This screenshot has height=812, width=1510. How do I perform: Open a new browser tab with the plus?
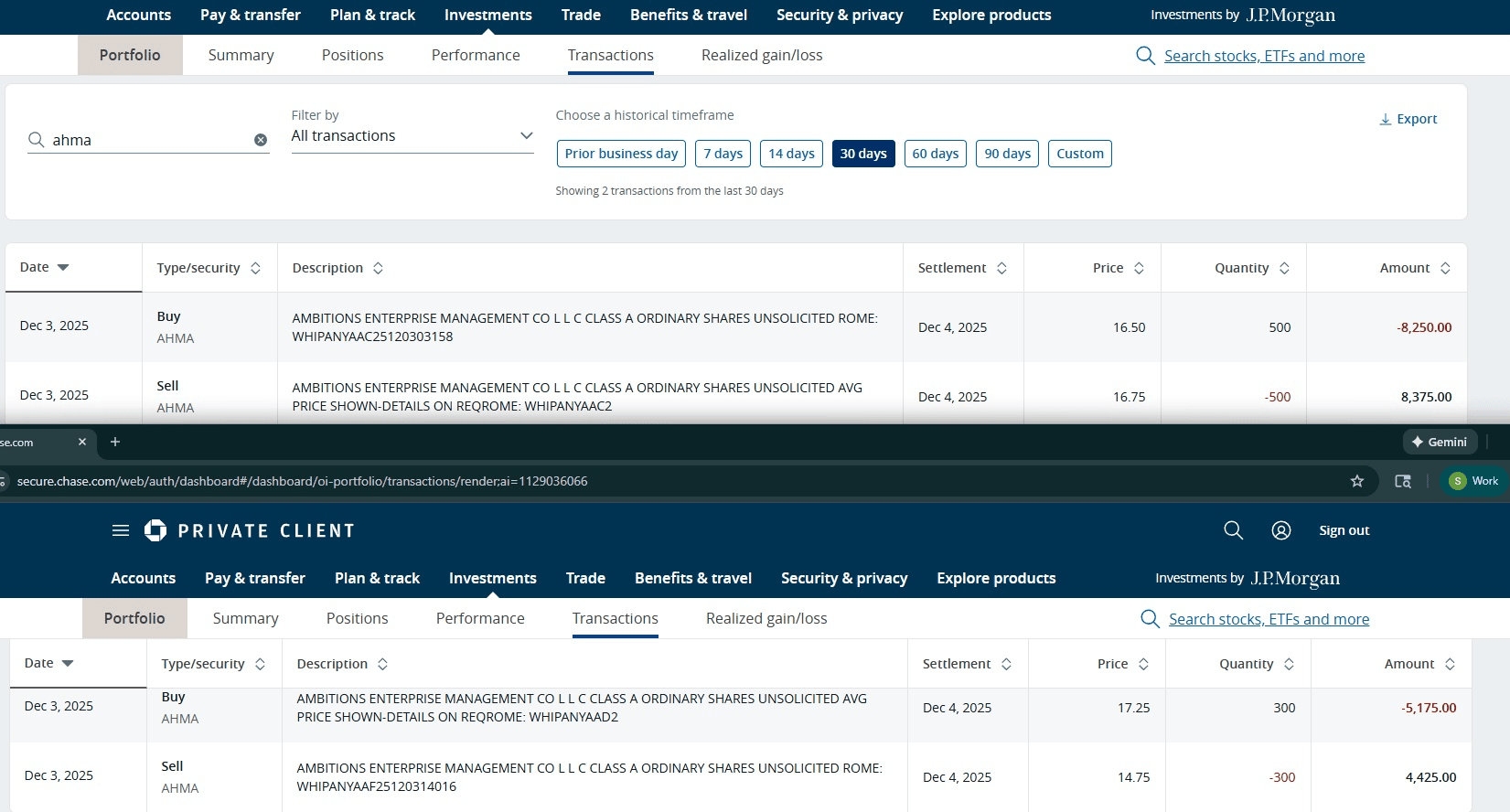click(115, 442)
